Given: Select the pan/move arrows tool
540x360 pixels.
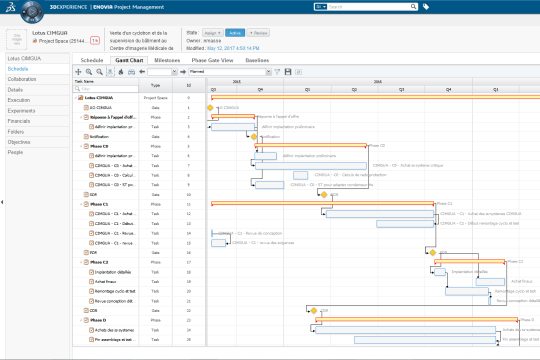Looking at the screenshot, I should pos(78,72).
